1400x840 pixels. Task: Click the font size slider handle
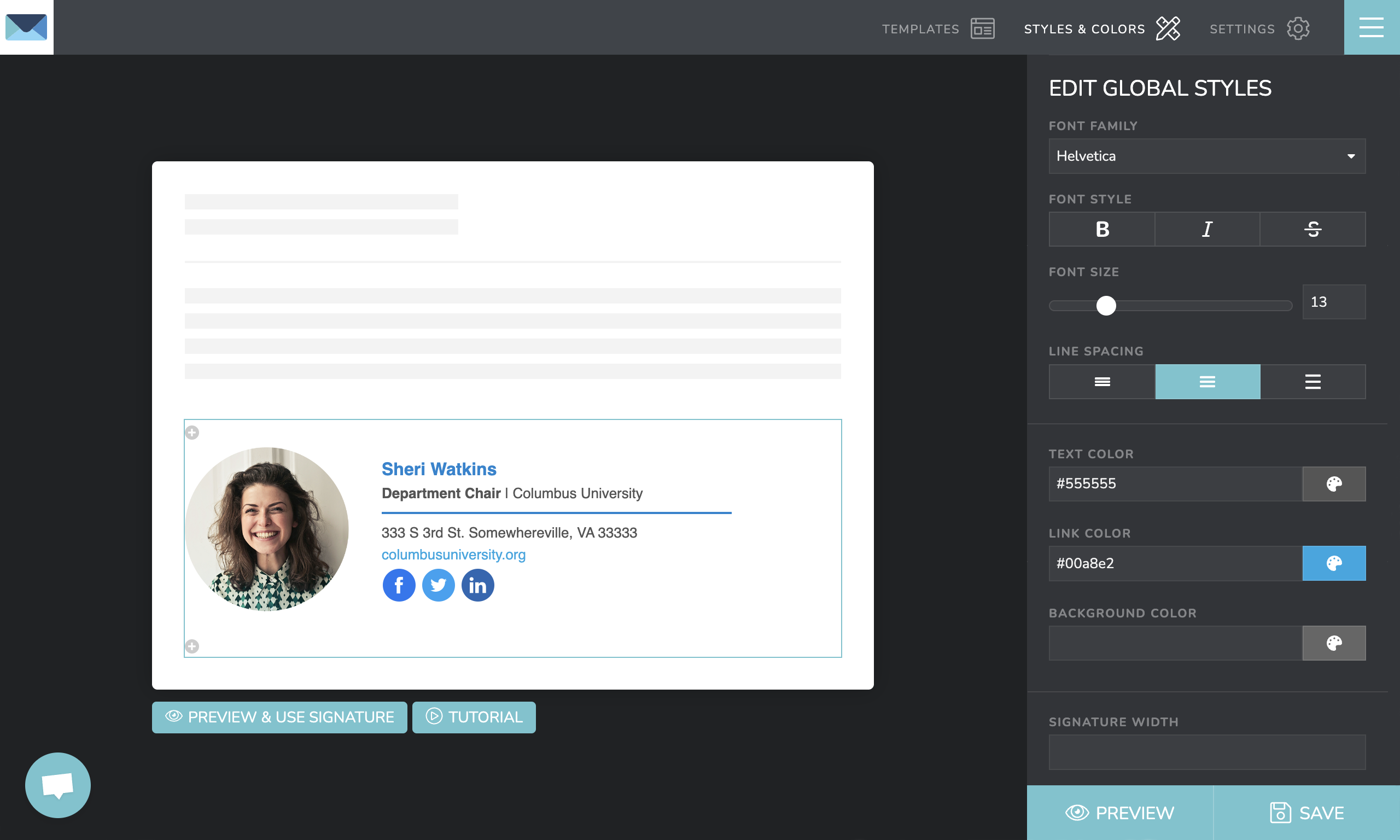(1106, 306)
